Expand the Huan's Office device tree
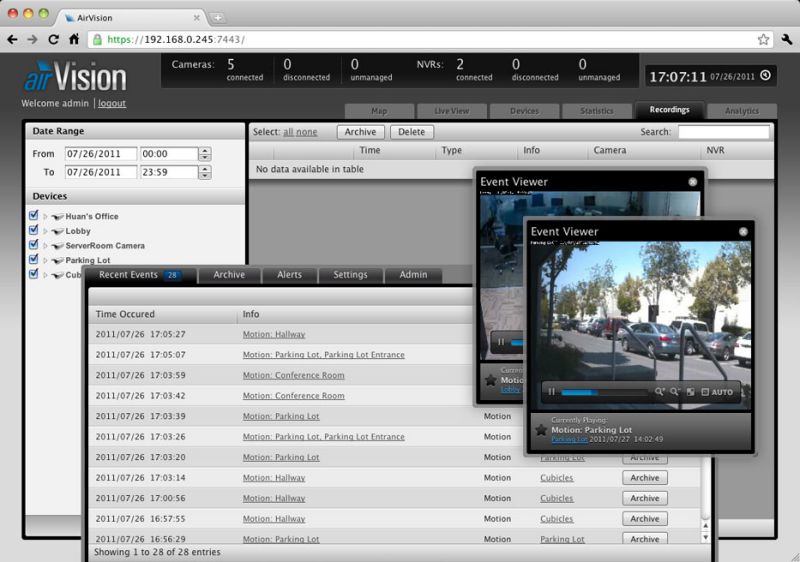The image size is (800, 562). pyautogui.click(x=45, y=217)
